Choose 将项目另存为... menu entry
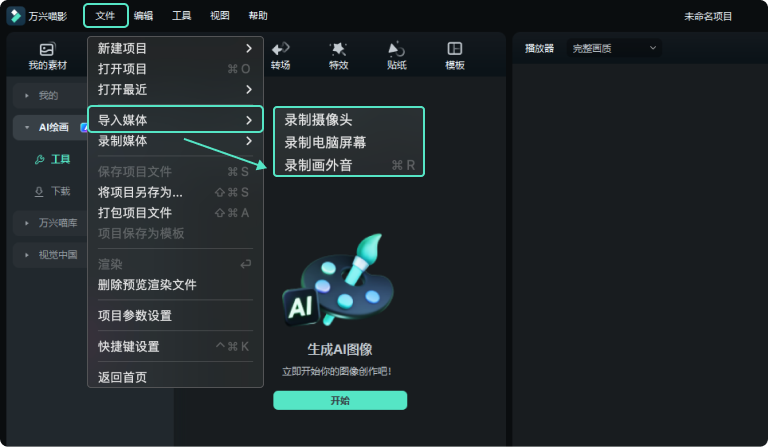This screenshot has height=447, width=768. (175, 192)
